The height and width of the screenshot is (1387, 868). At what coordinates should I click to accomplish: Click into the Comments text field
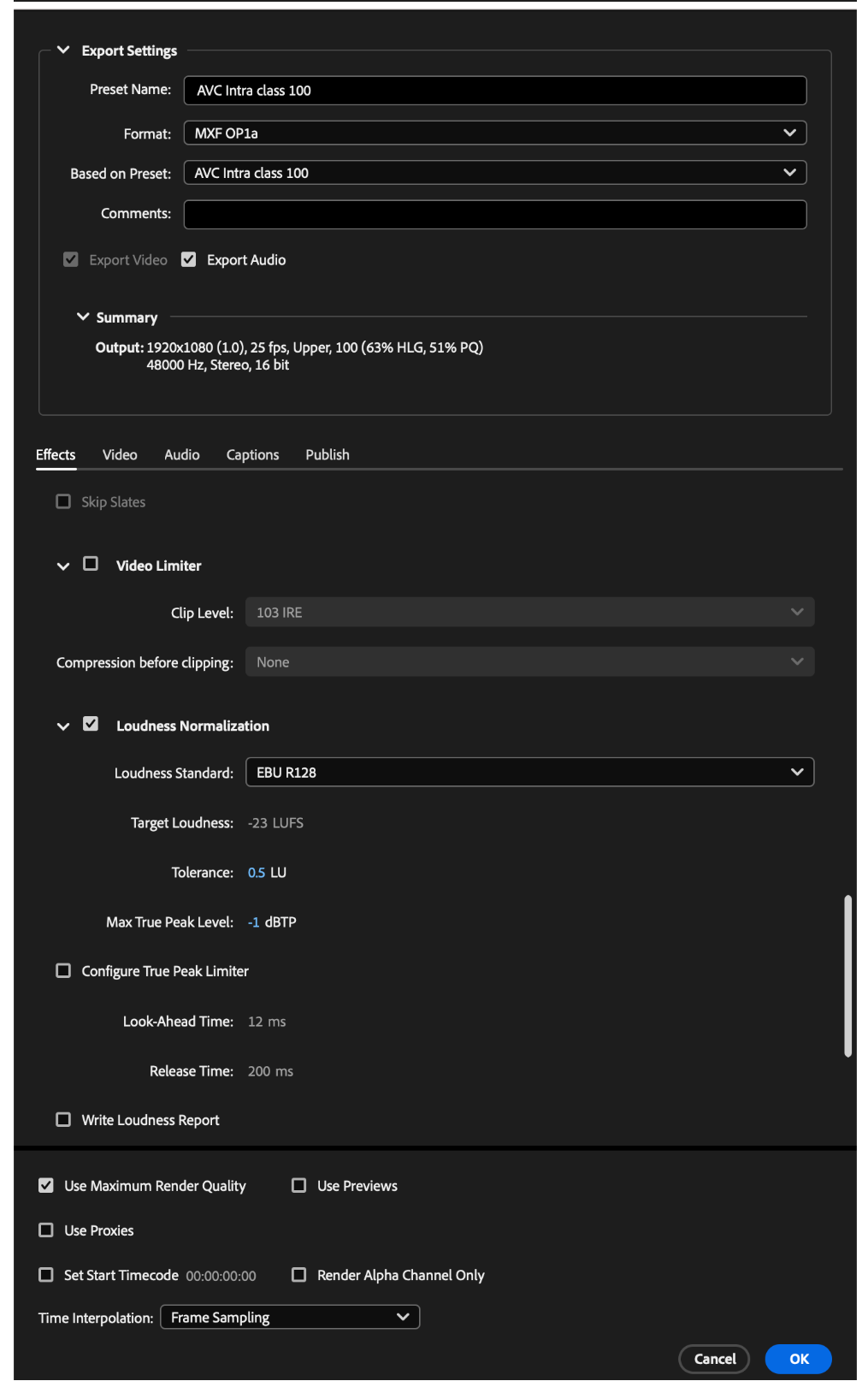(x=495, y=215)
